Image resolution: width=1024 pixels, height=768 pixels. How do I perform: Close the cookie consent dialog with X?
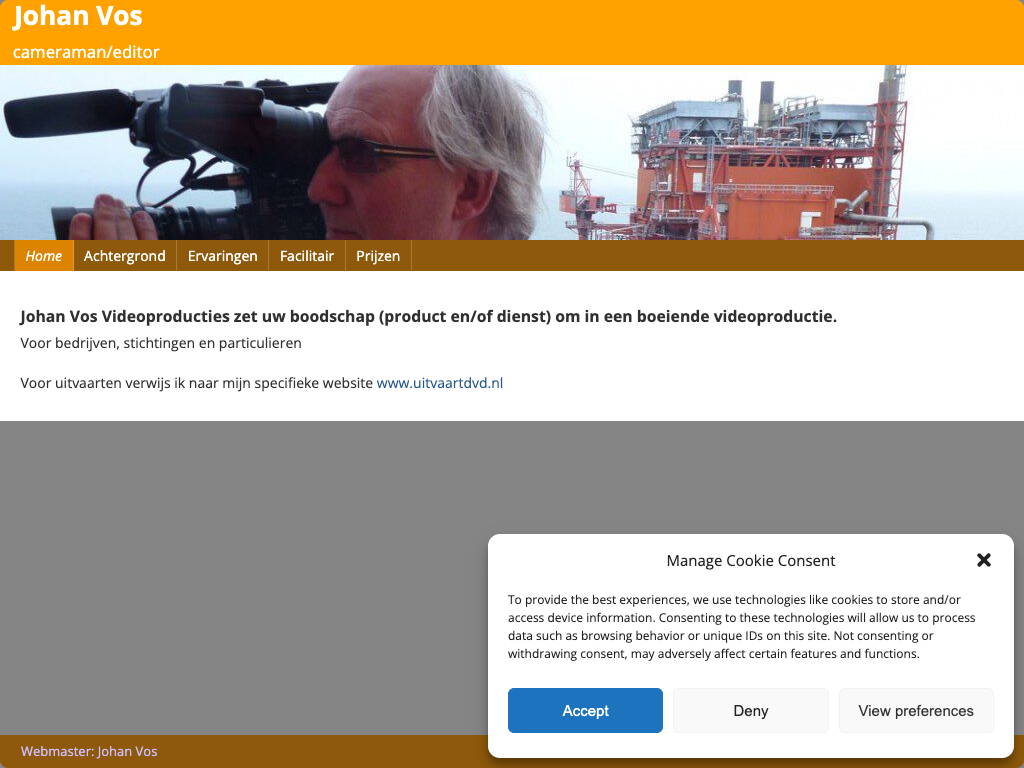tap(984, 560)
